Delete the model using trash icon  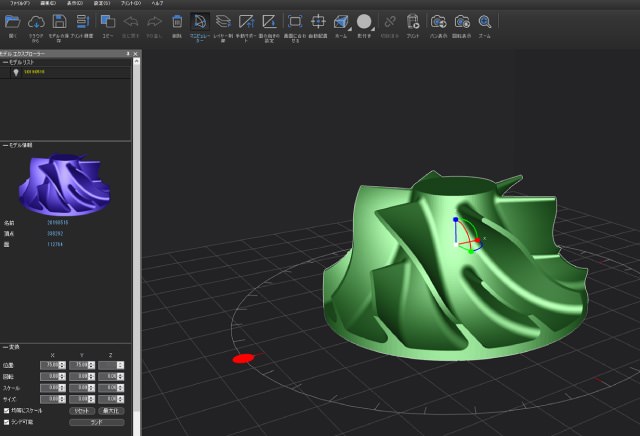[177, 21]
